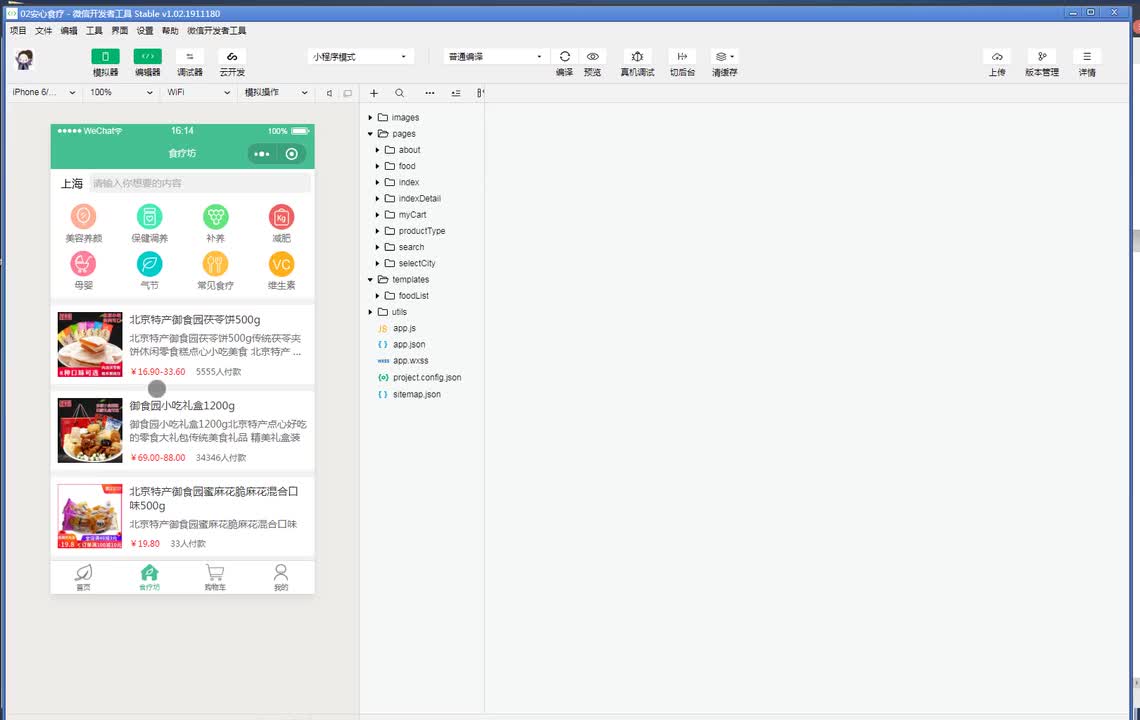Open the 文件 menu
Image resolution: width=1140 pixels, height=720 pixels.
(44, 31)
